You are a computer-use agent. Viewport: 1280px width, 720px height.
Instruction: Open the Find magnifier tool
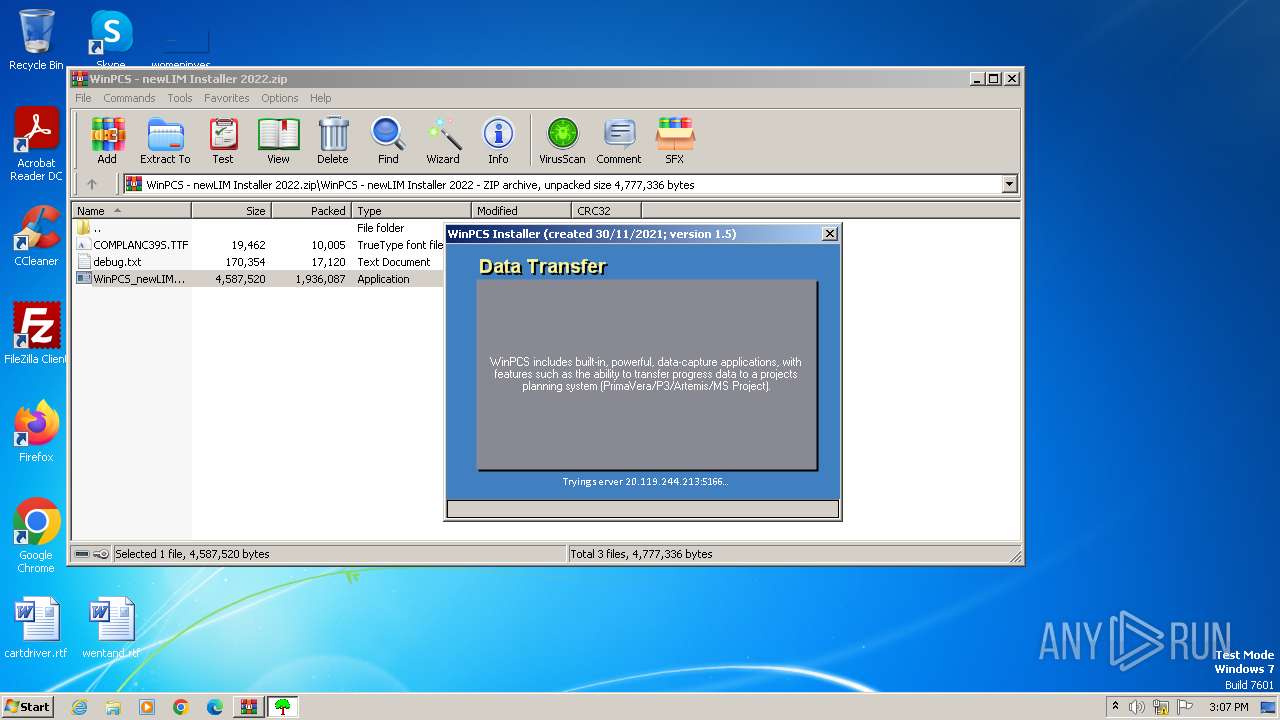[388, 141]
